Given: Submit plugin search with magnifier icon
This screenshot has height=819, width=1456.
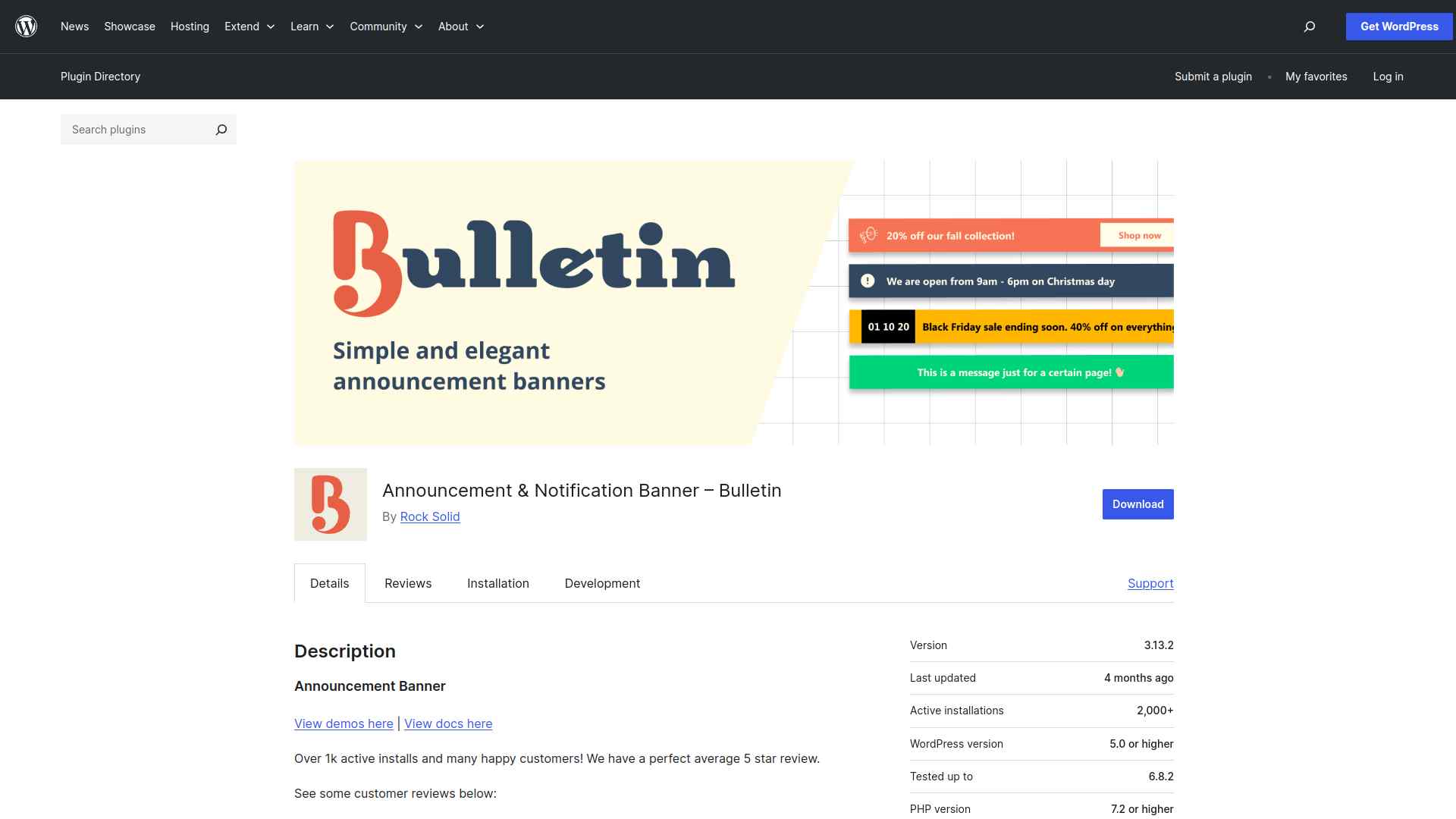Looking at the screenshot, I should click(x=221, y=130).
